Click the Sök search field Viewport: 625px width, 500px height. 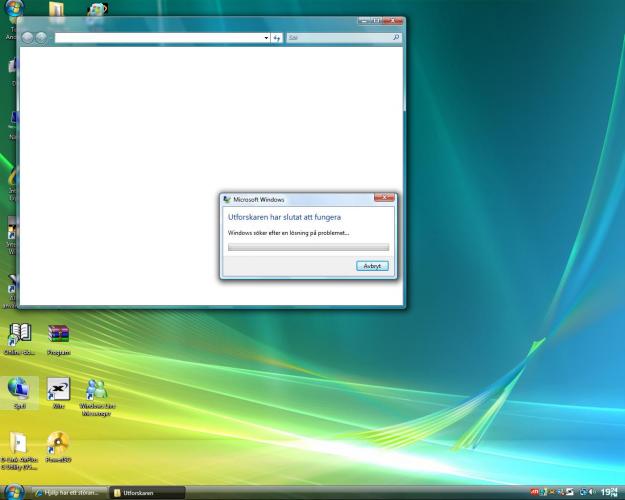337,38
